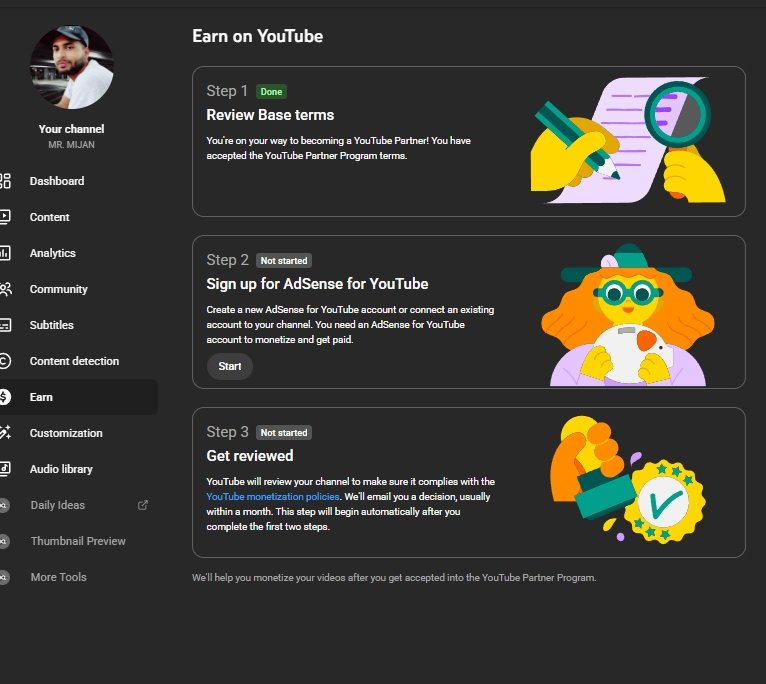This screenshot has width=766, height=684.
Task: Open Thumbnail Preview tool
Action: pyautogui.click(x=78, y=541)
